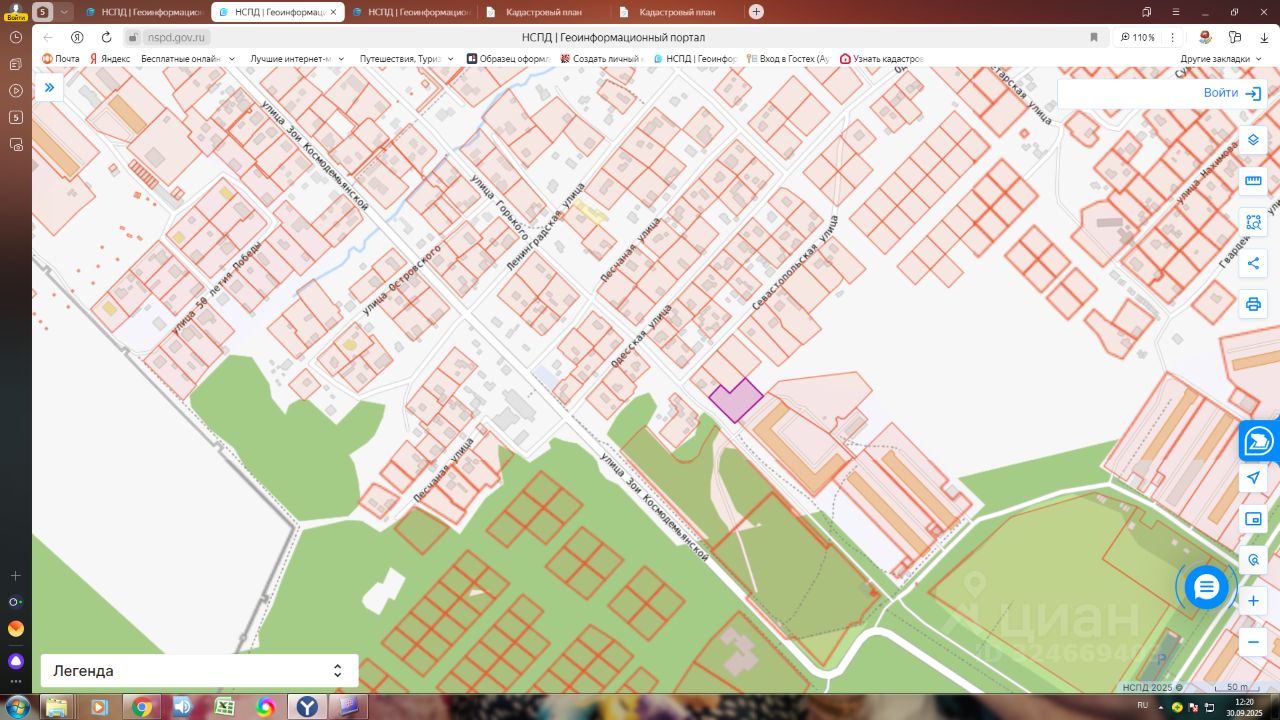Select the purple highlighted land parcel

[736, 400]
